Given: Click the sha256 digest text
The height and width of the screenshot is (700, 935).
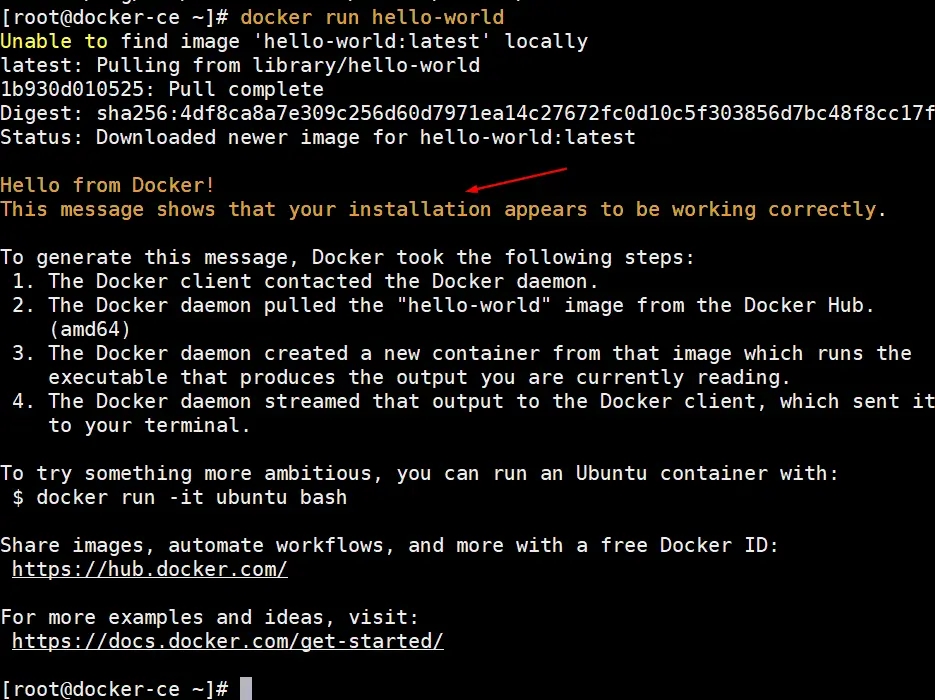Looking at the screenshot, I should tap(516, 113).
